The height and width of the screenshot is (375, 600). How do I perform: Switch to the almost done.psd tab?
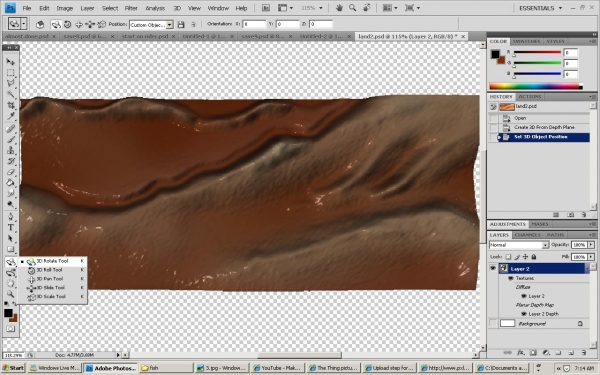point(26,36)
